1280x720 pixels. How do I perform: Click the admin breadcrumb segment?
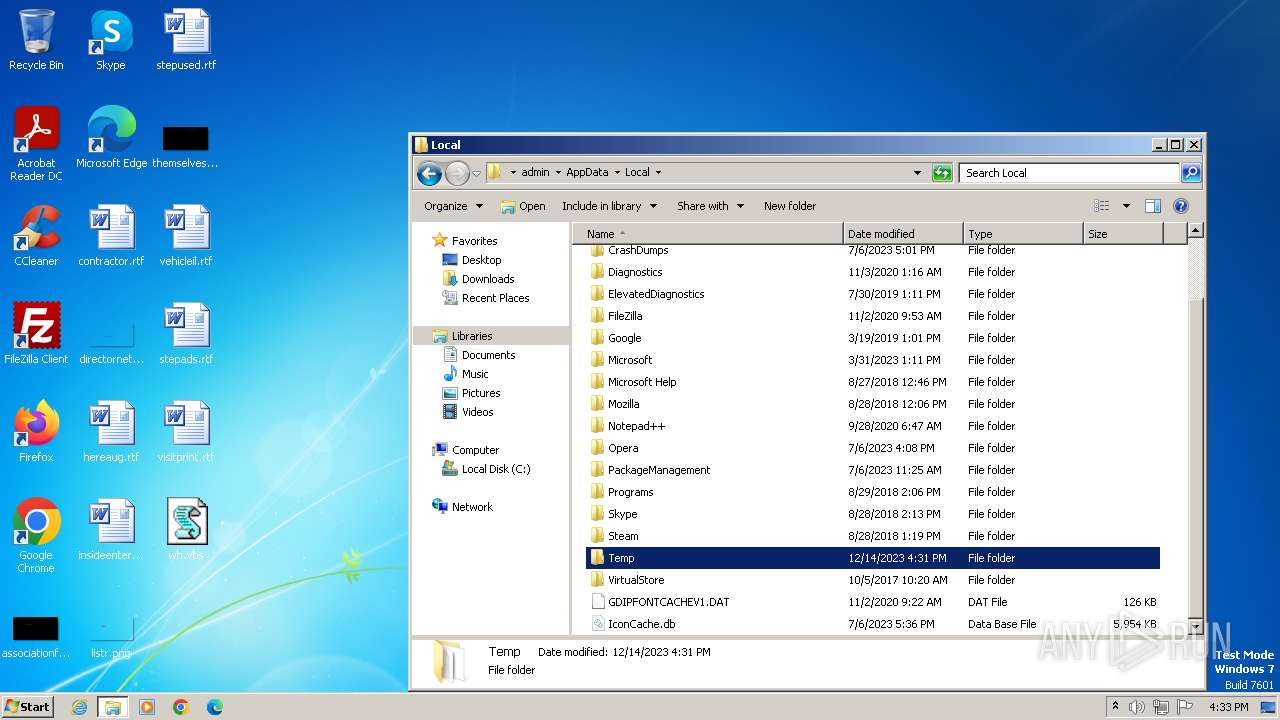pyautogui.click(x=535, y=173)
